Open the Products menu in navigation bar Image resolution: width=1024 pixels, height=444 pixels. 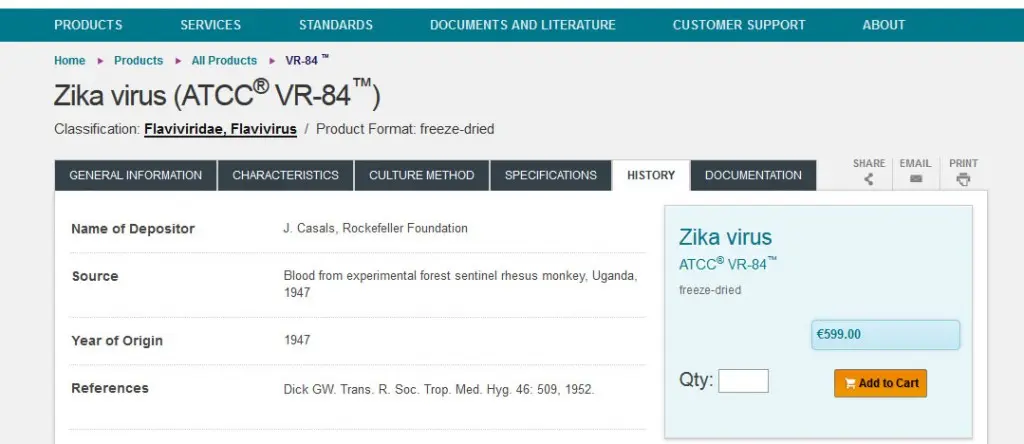click(x=88, y=25)
